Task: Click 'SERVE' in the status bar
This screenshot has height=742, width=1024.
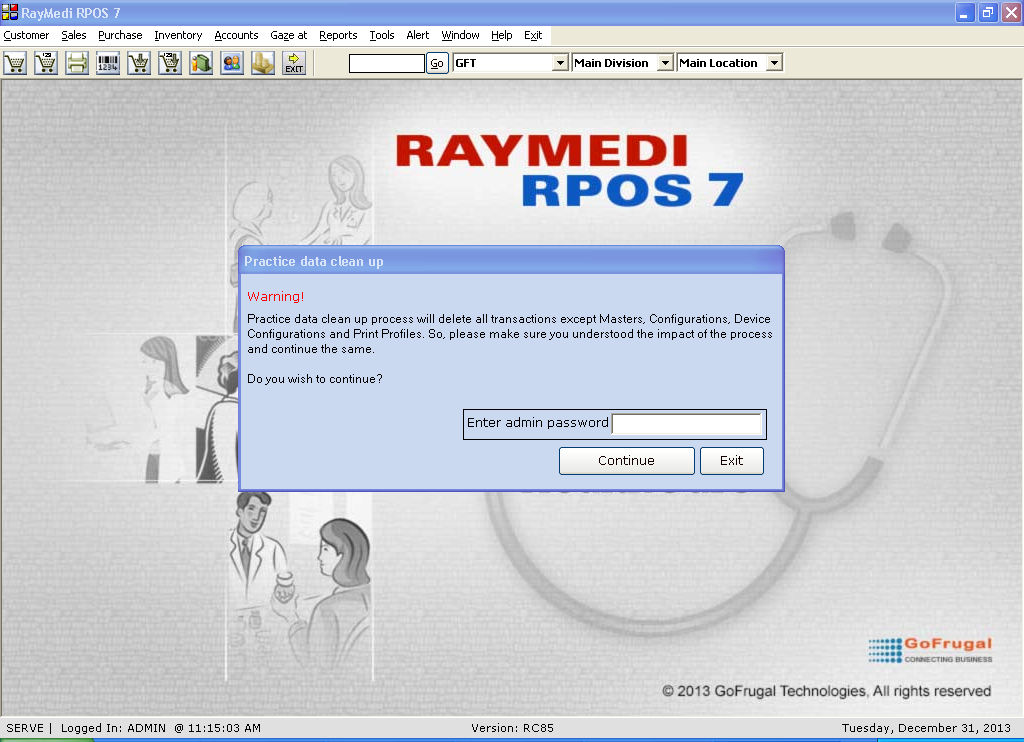Action: point(25,728)
